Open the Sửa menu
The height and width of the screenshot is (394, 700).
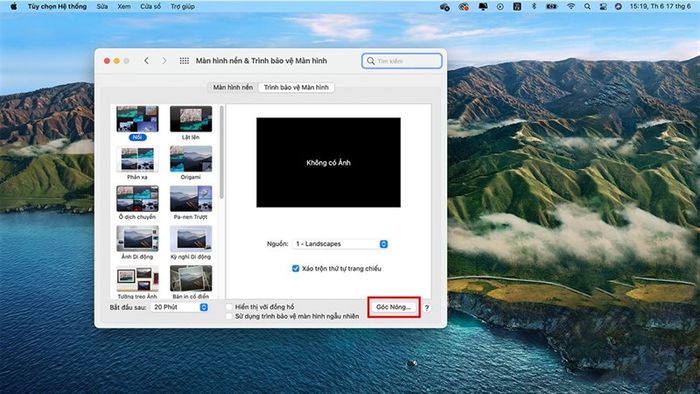point(102,7)
